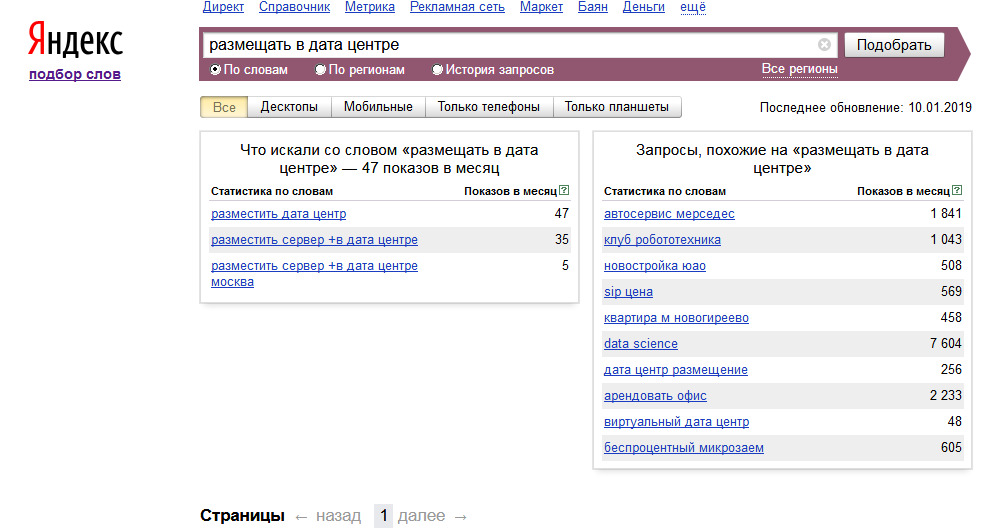Open the 'арендовать офис' query link
This screenshot has height=532, width=1003.
tap(655, 396)
